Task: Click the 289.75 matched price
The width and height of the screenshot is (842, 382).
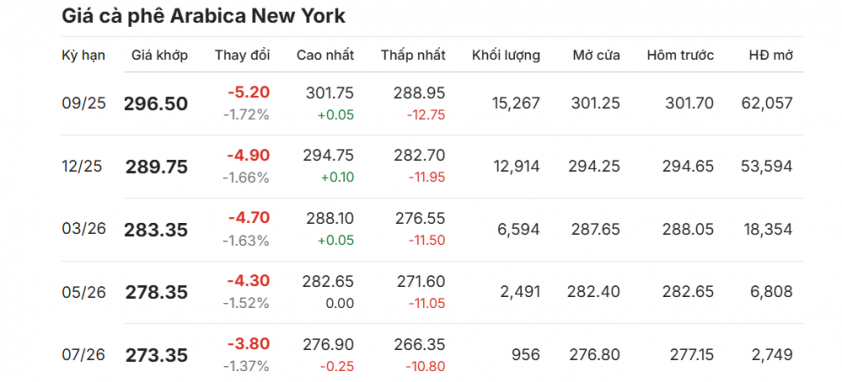Action: [x=157, y=167]
